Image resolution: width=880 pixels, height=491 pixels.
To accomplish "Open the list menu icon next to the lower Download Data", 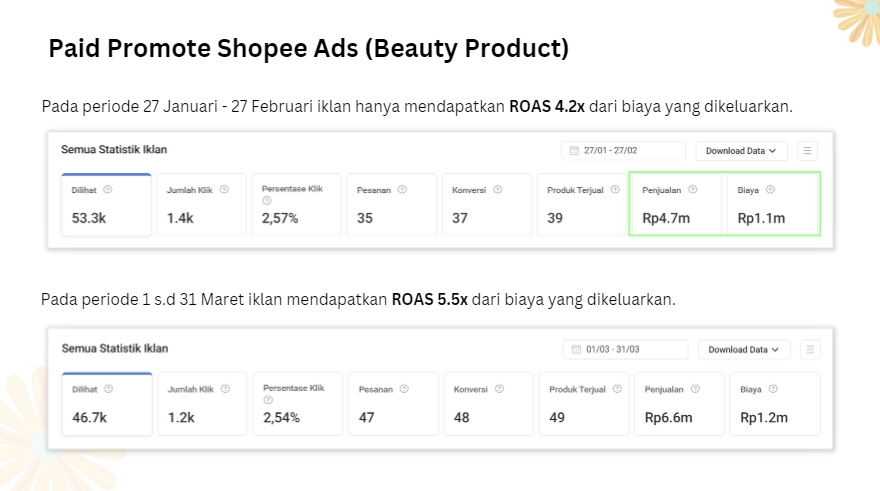I will click(810, 350).
